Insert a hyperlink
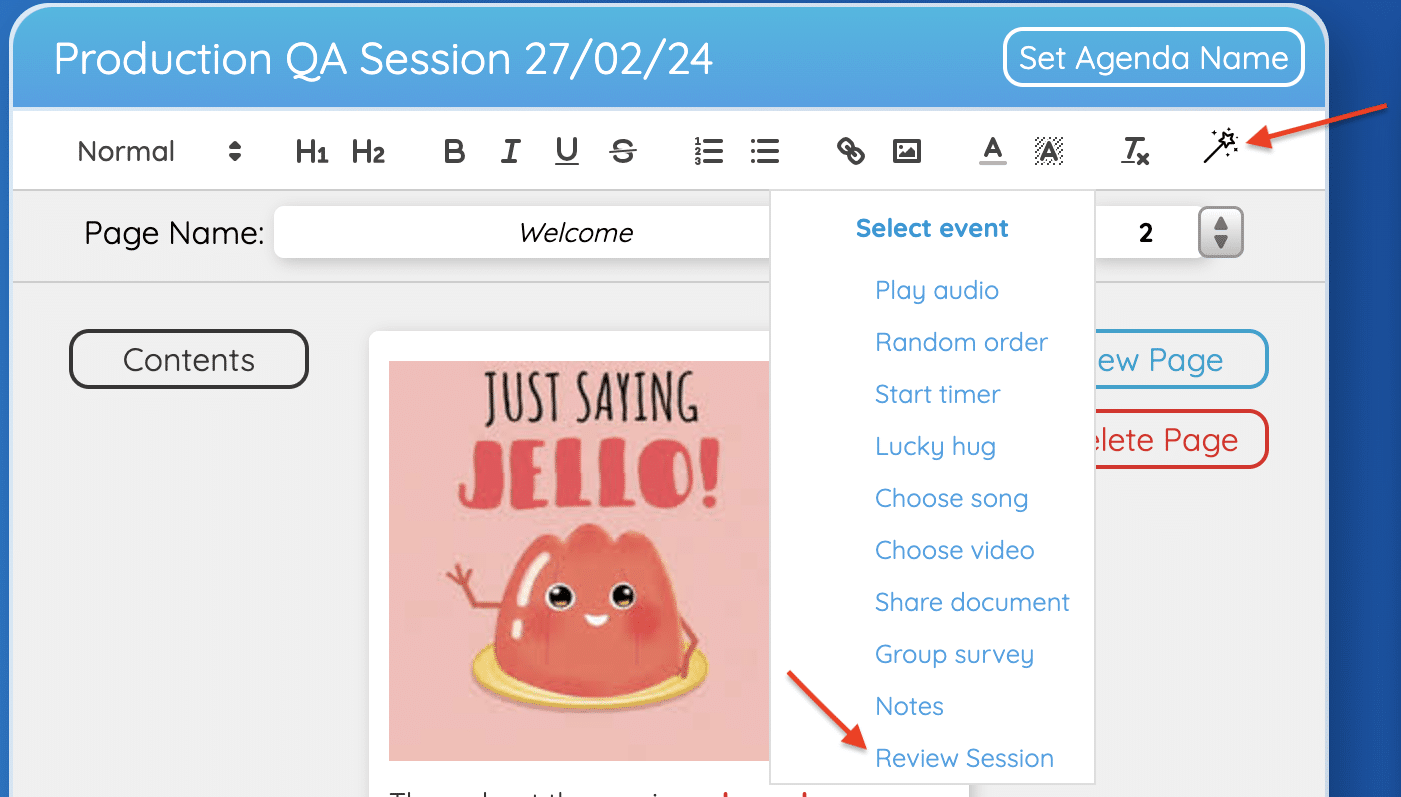Screen dimensions: 1401x797 (850, 152)
